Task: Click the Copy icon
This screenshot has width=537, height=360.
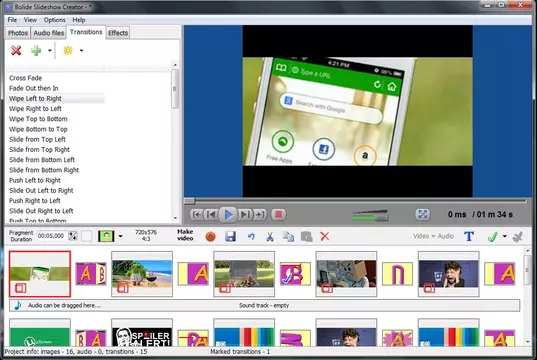Action: (288, 236)
